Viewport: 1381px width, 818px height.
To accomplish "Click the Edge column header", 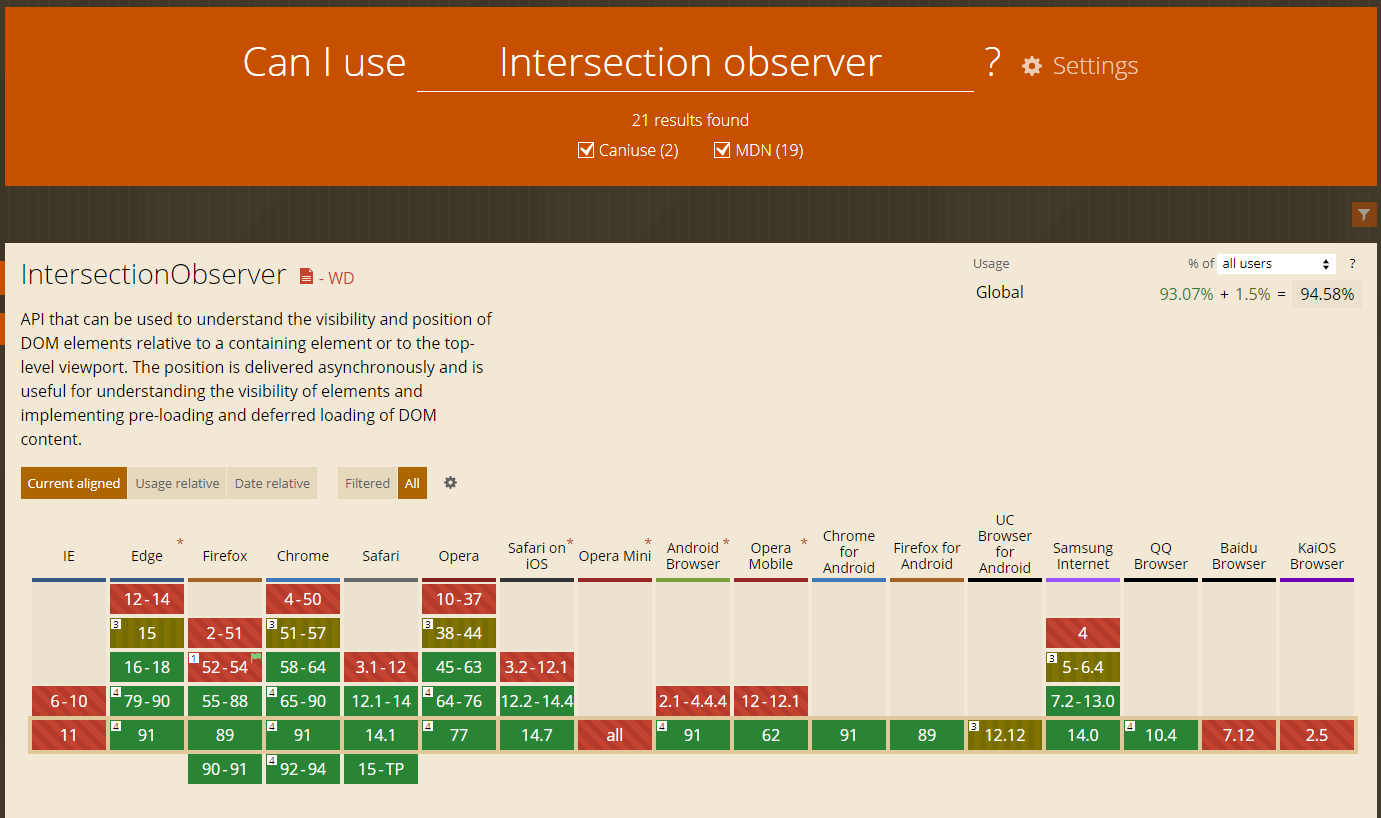I will 147,556.
